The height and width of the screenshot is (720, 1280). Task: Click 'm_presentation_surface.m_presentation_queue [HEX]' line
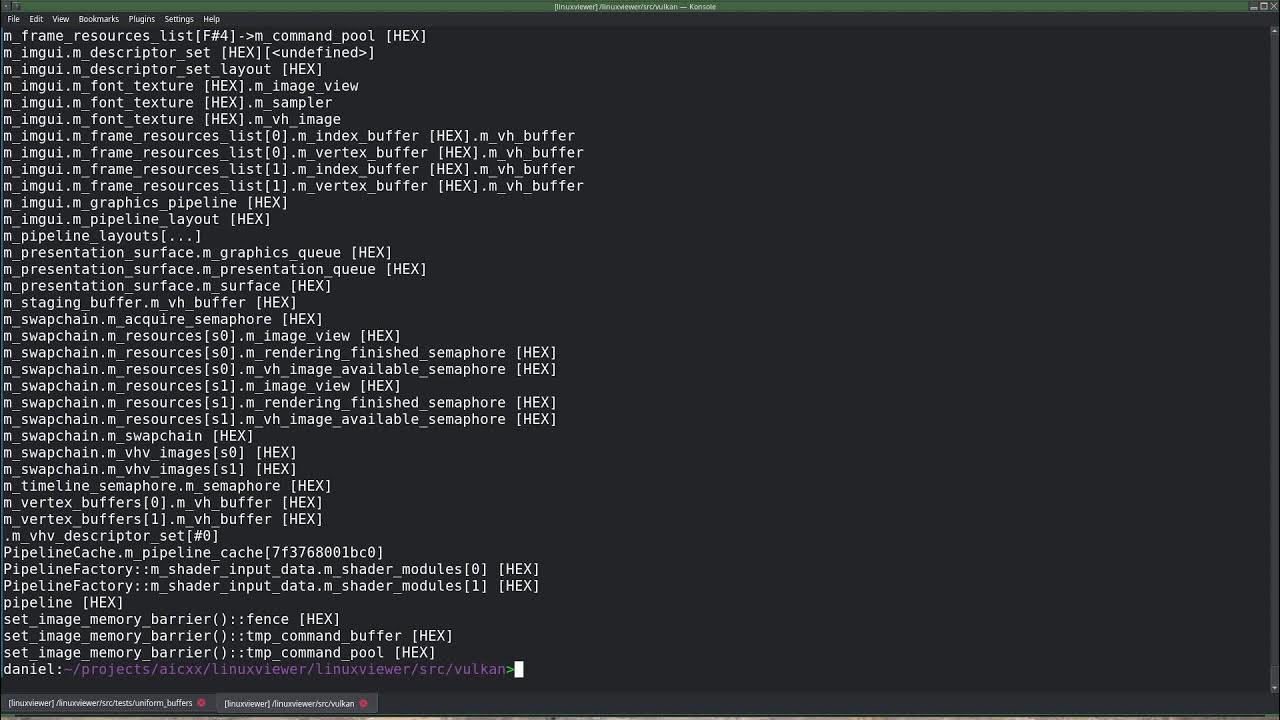[x=215, y=269]
